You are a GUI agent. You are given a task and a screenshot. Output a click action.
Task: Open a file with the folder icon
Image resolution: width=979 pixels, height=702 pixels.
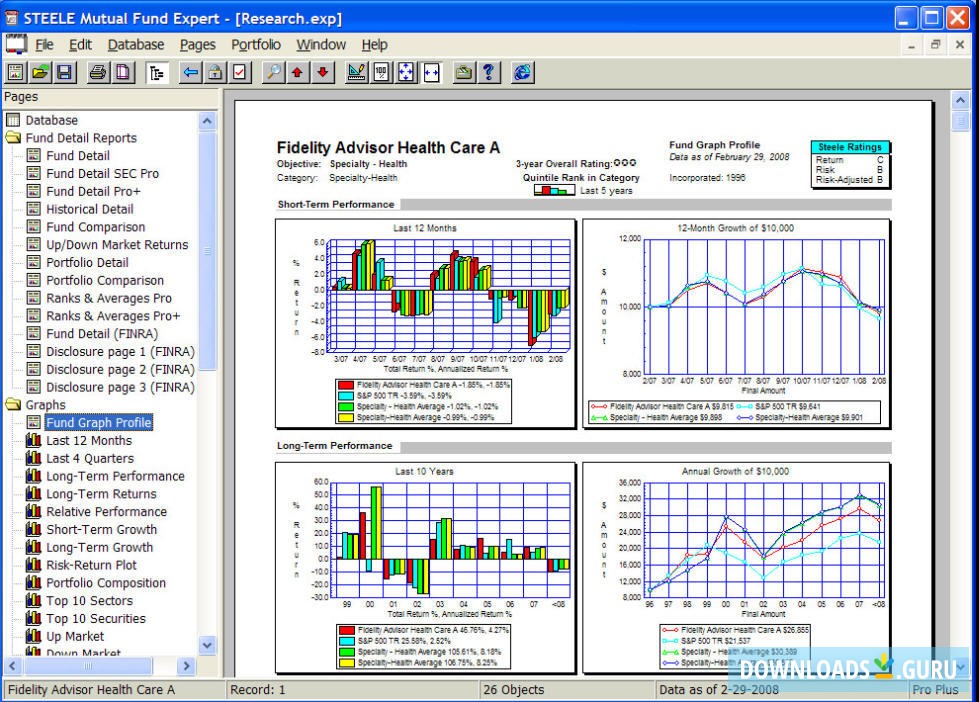coord(40,72)
